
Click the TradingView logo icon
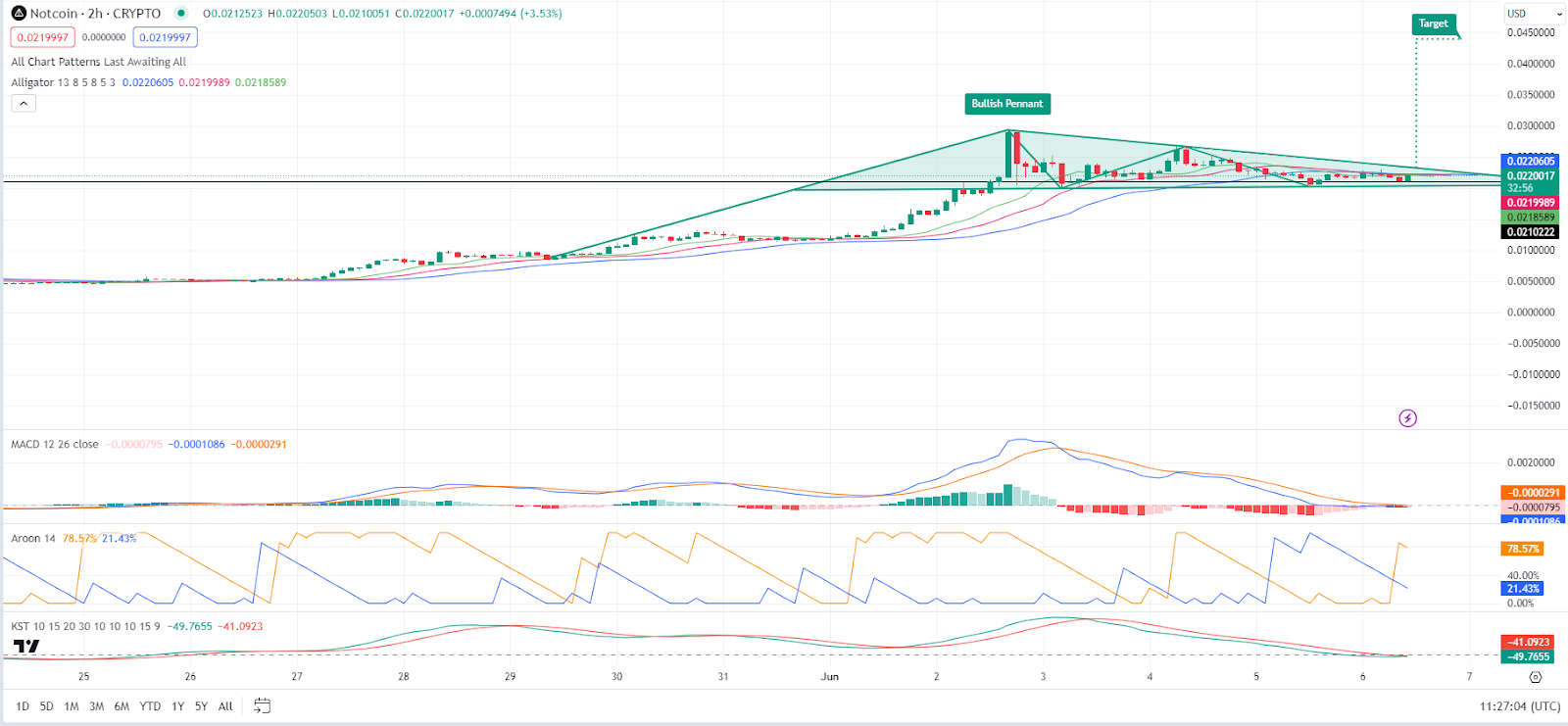click(x=26, y=647)
